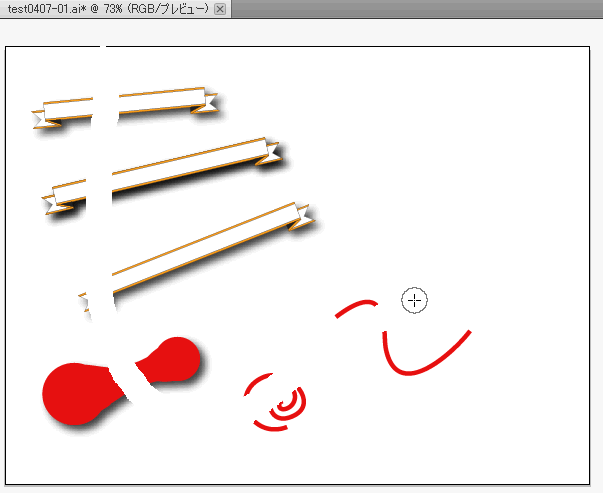Click the small red arc stroke
Image resolution: width=603 pixels, height=493 pixels.
coord(356,308)
